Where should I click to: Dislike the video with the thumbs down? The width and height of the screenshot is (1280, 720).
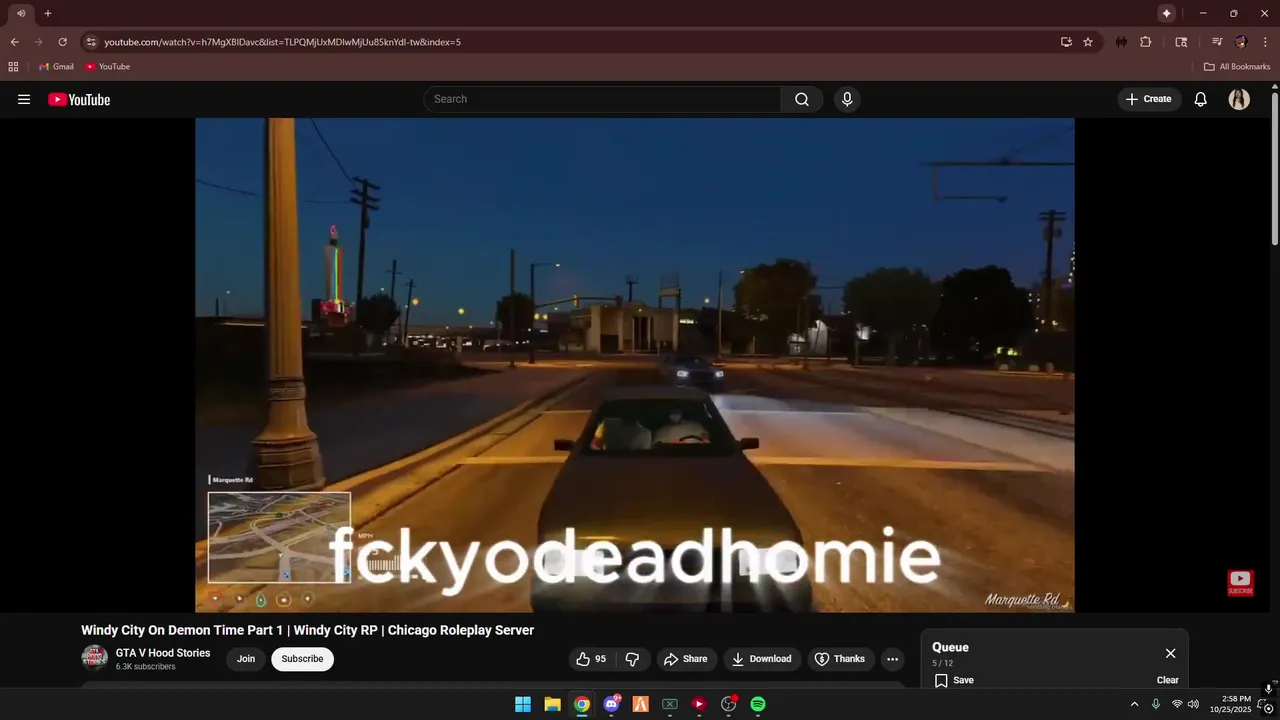pos(632,659)
